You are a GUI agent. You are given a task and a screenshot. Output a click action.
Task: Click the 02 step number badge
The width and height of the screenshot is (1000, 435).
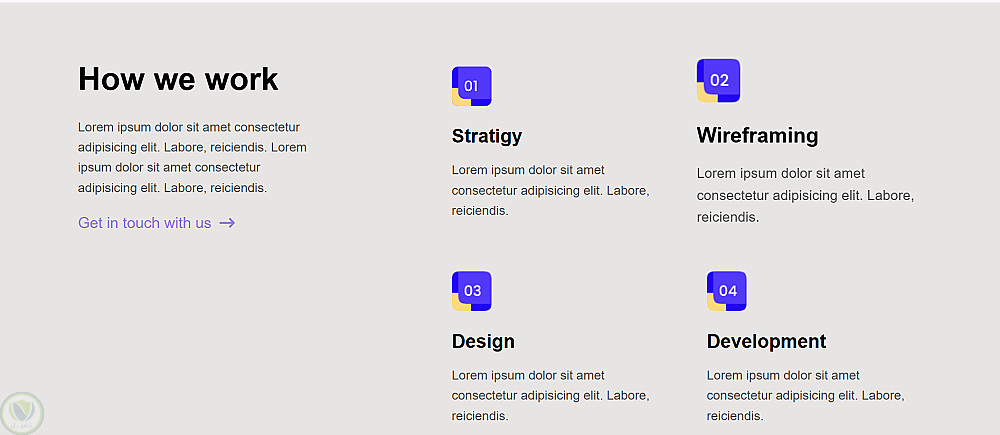[719, 80]
